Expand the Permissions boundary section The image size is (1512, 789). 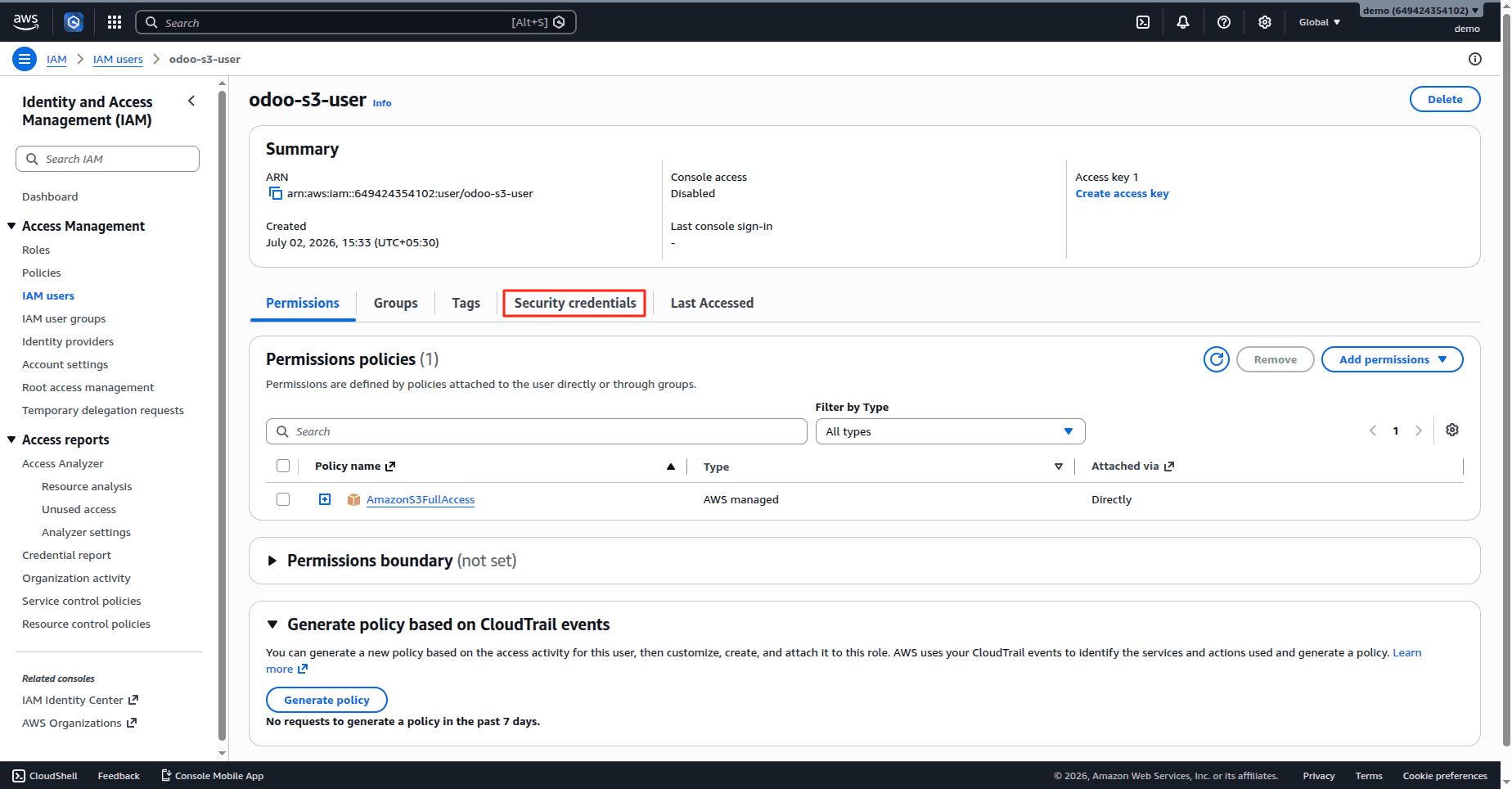click(x=272, y=561)
